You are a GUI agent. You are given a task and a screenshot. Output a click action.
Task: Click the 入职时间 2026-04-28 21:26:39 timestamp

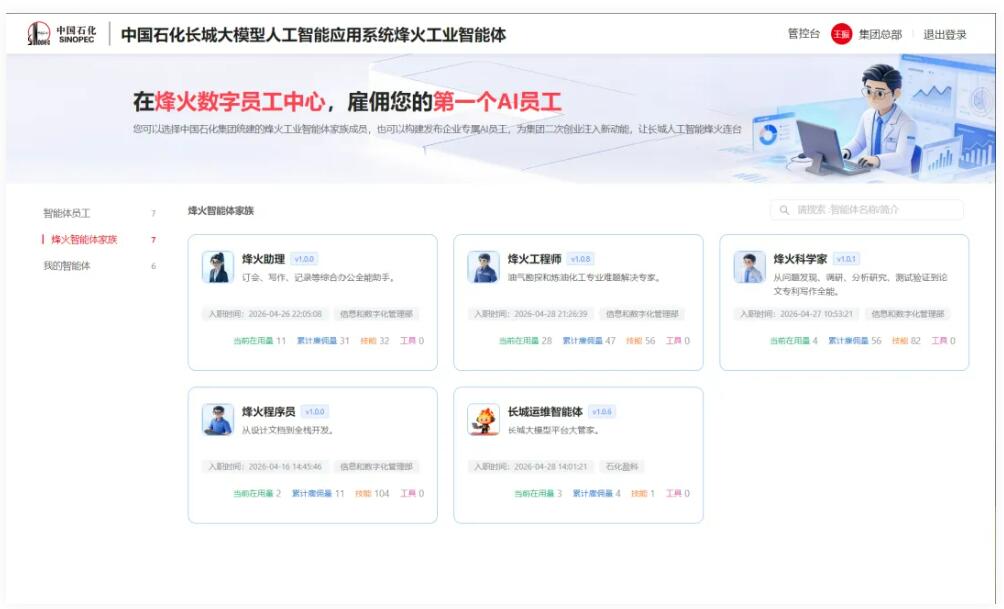(531, 314)
